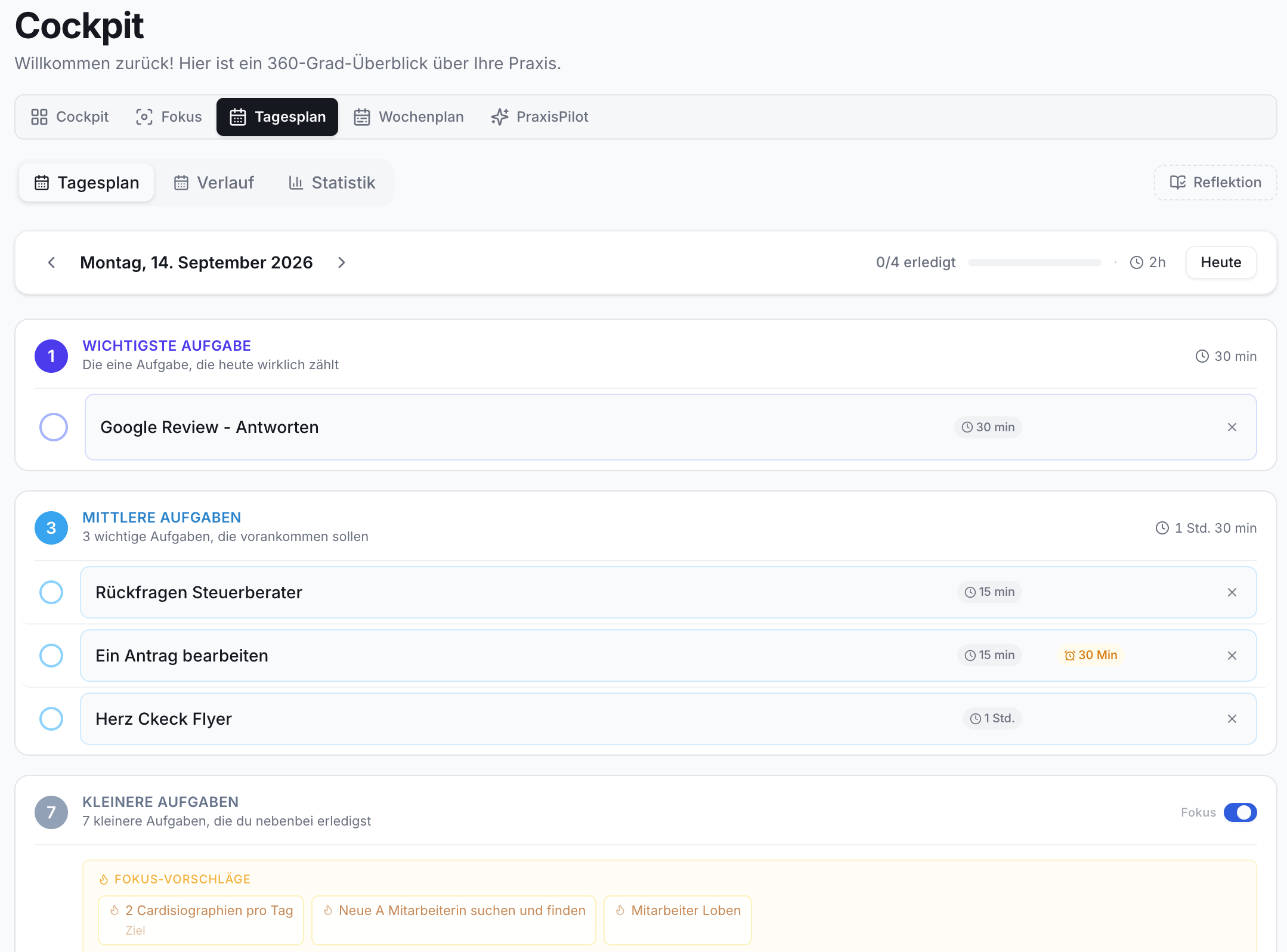Click the grey number 7 badge
The image size is (1287, 952).
pyautogui.click(x=51, y=812)
